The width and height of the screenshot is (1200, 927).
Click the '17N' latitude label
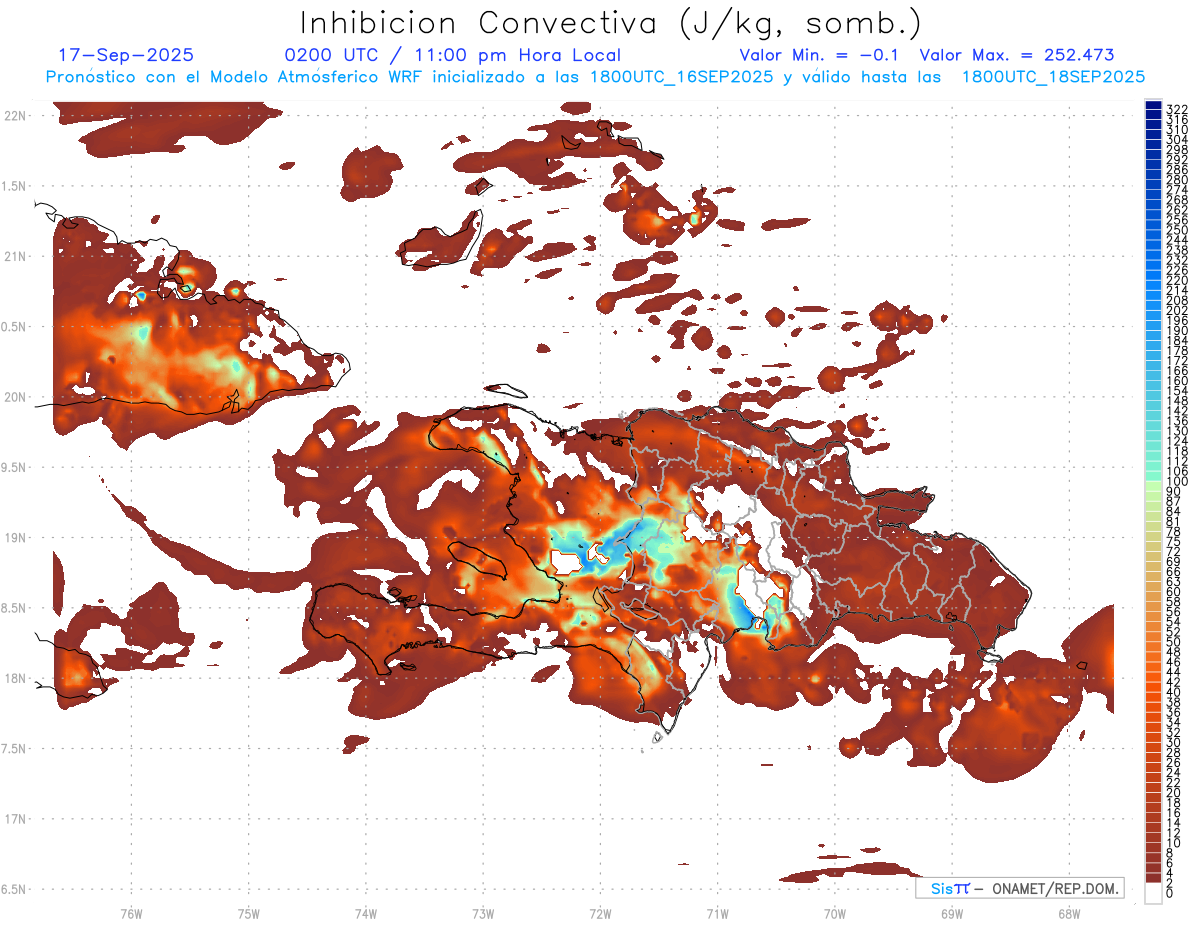[x=14, y=819]
